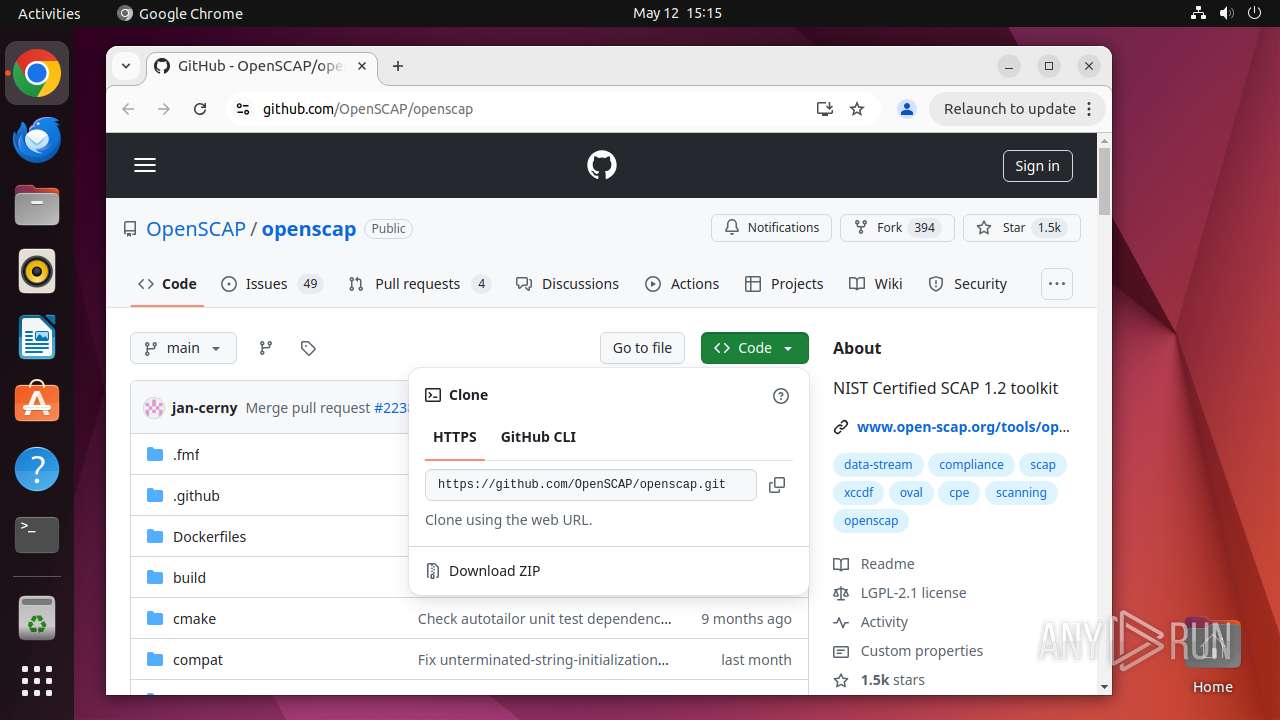This screenshot has height=720, width=1280.
Task: Switch the main branch dropdown
Action: (183, 348)
